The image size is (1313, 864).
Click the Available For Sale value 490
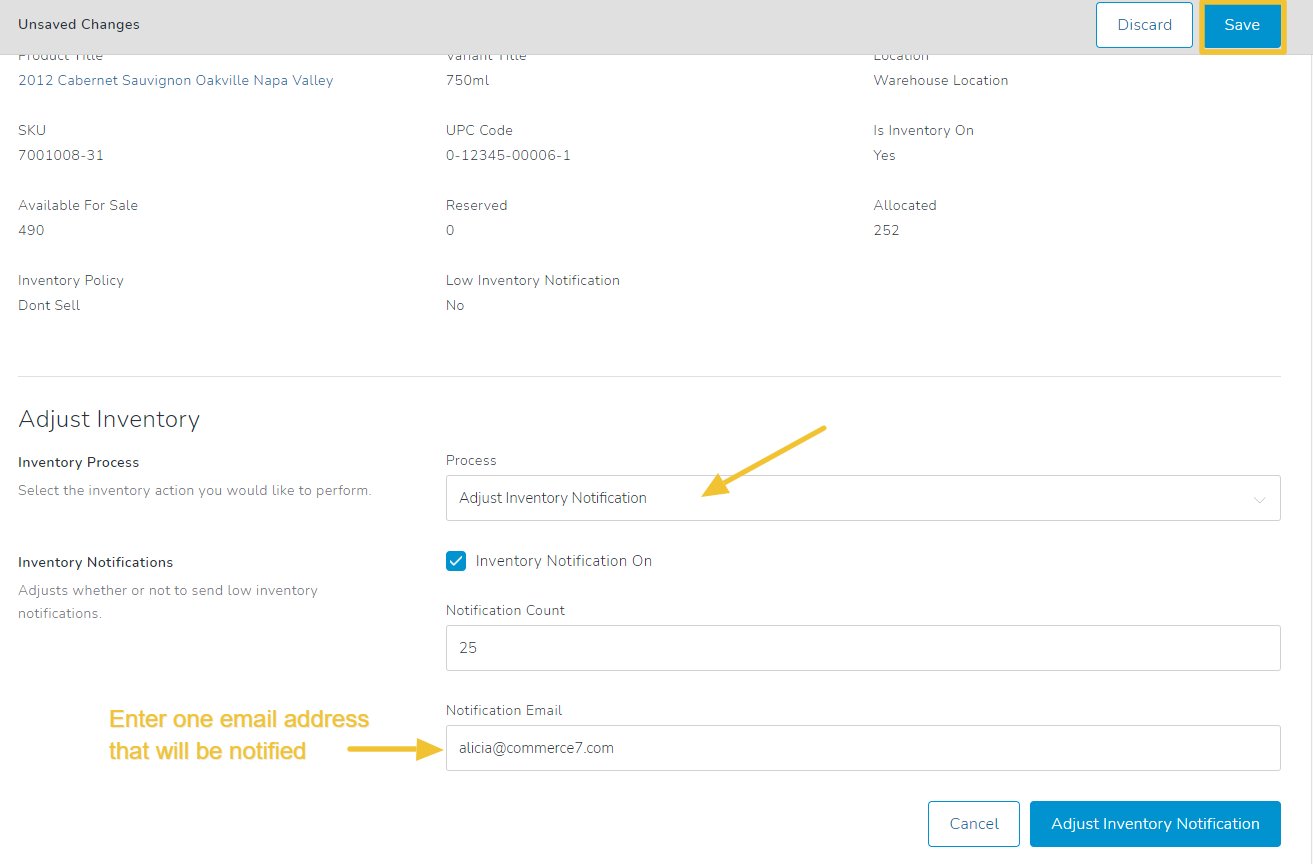(x=31, y=230)
